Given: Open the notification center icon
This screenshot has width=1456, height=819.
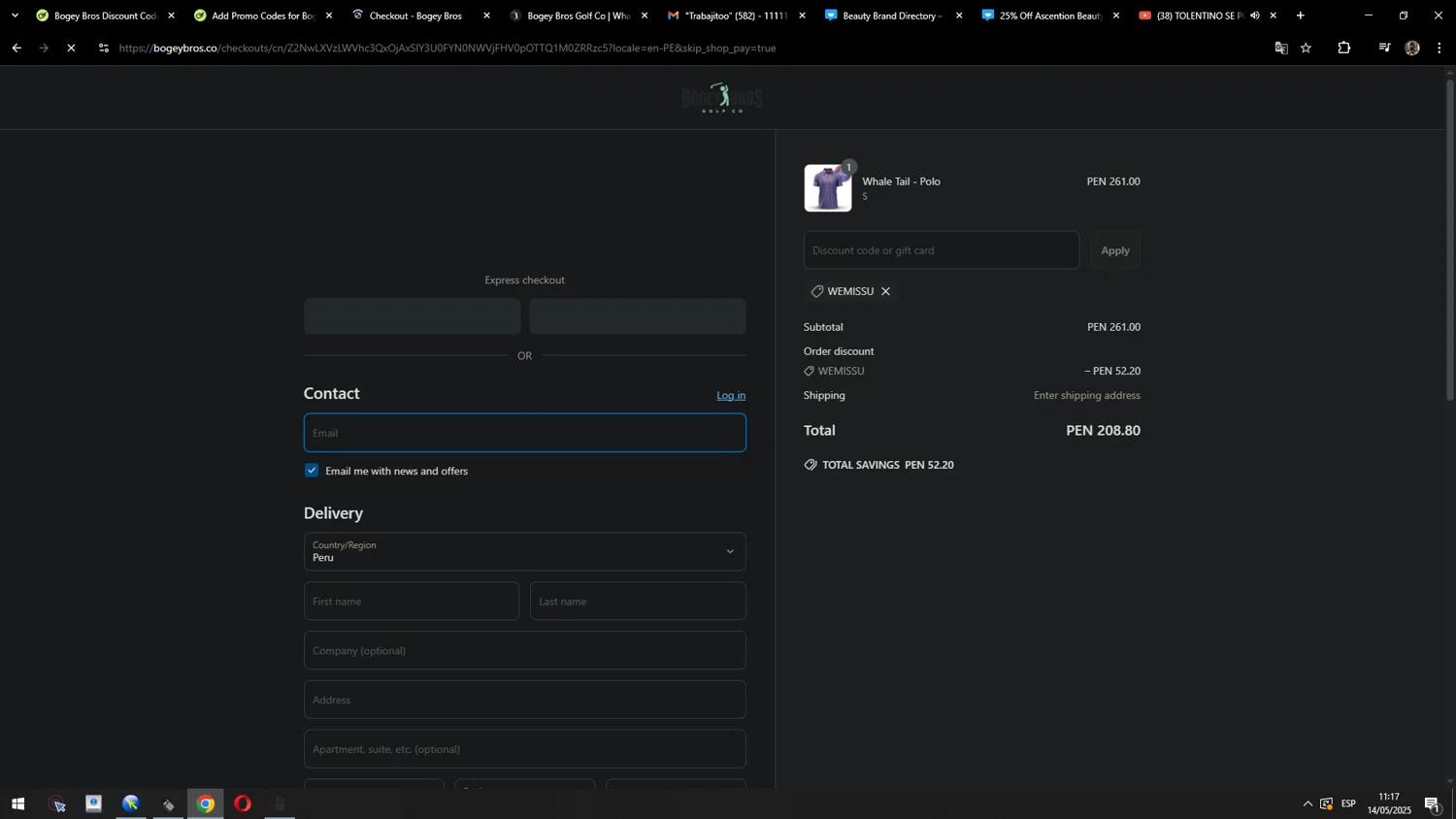Looking at the screenshot, I should (1433, 803).
